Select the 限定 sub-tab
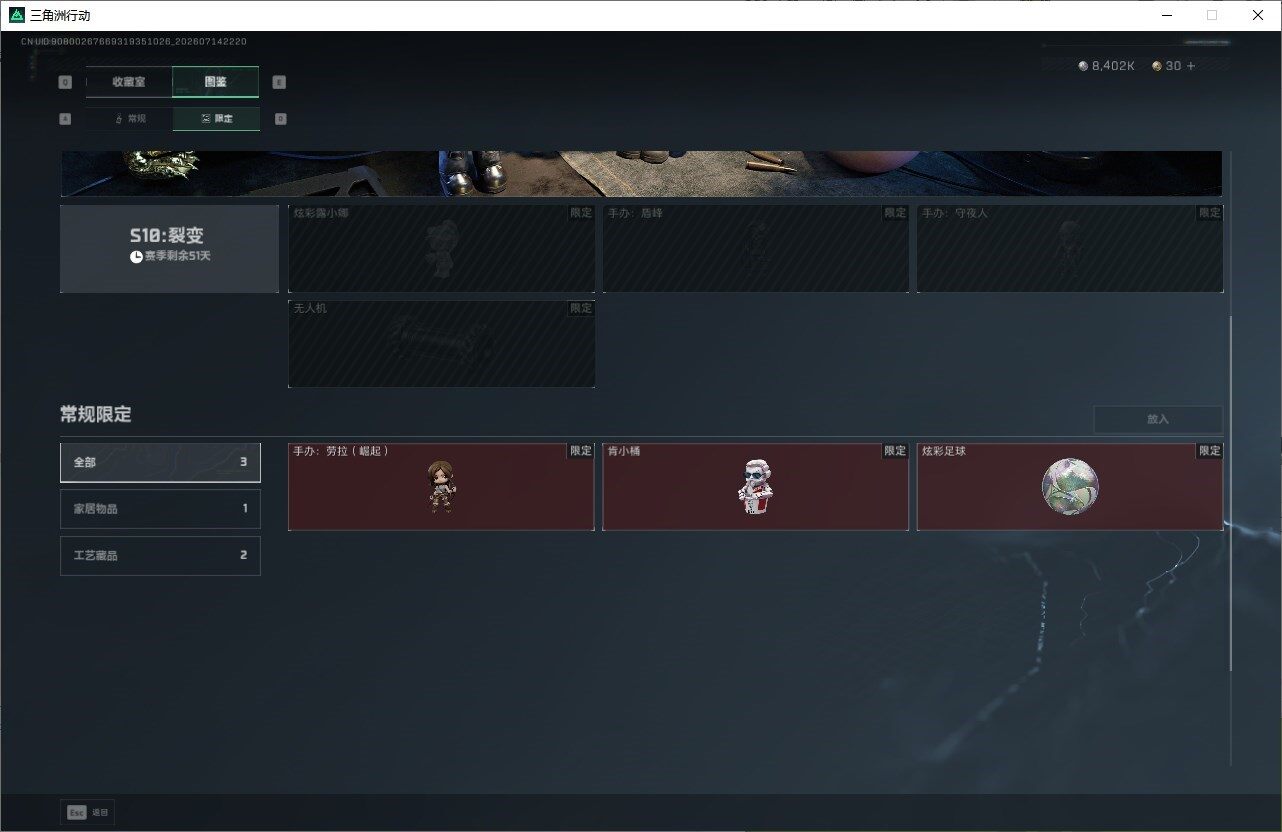Viewport: 1282px width, 832px height. [x=216, y=119]
